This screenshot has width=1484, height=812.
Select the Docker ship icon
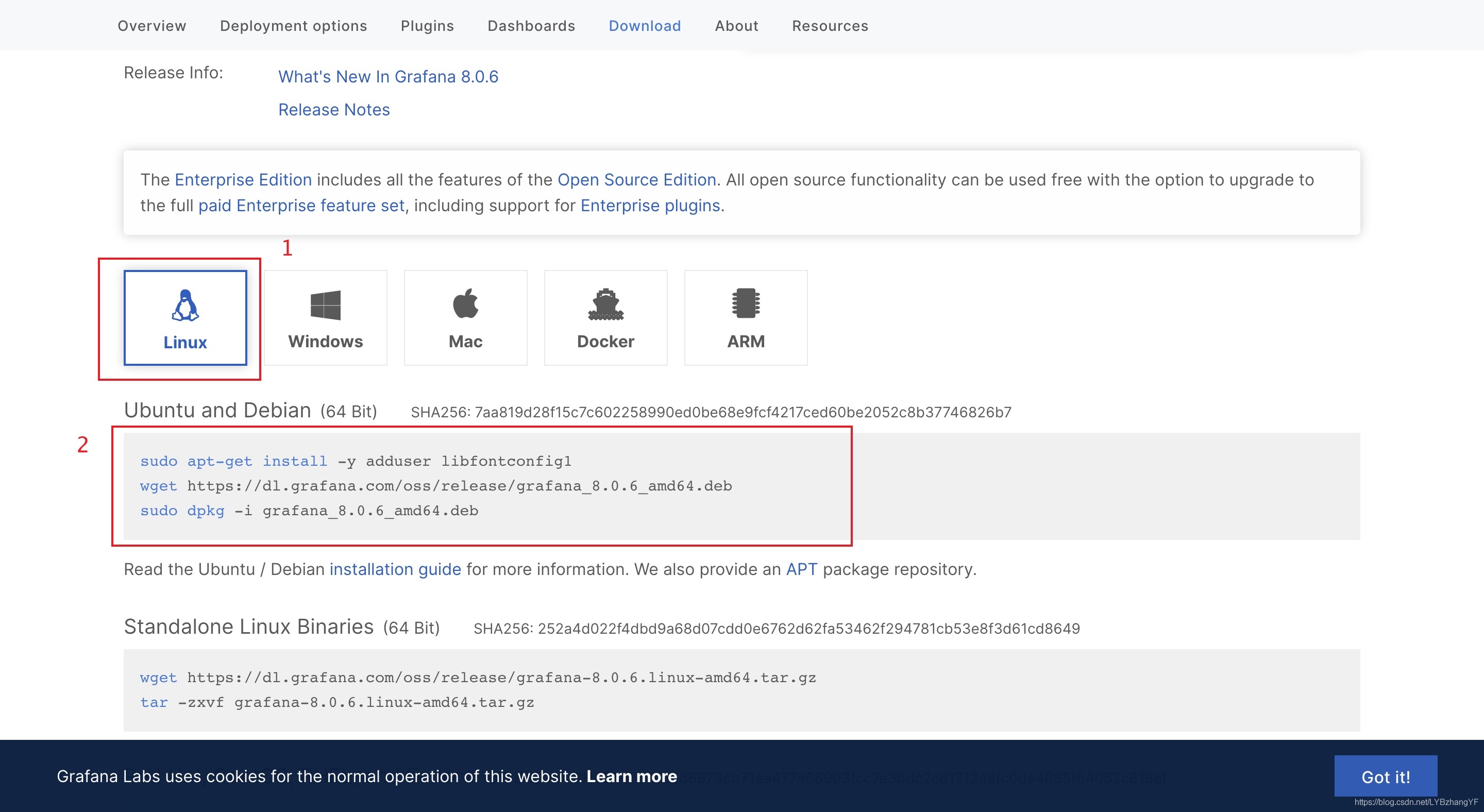point(605,304)
